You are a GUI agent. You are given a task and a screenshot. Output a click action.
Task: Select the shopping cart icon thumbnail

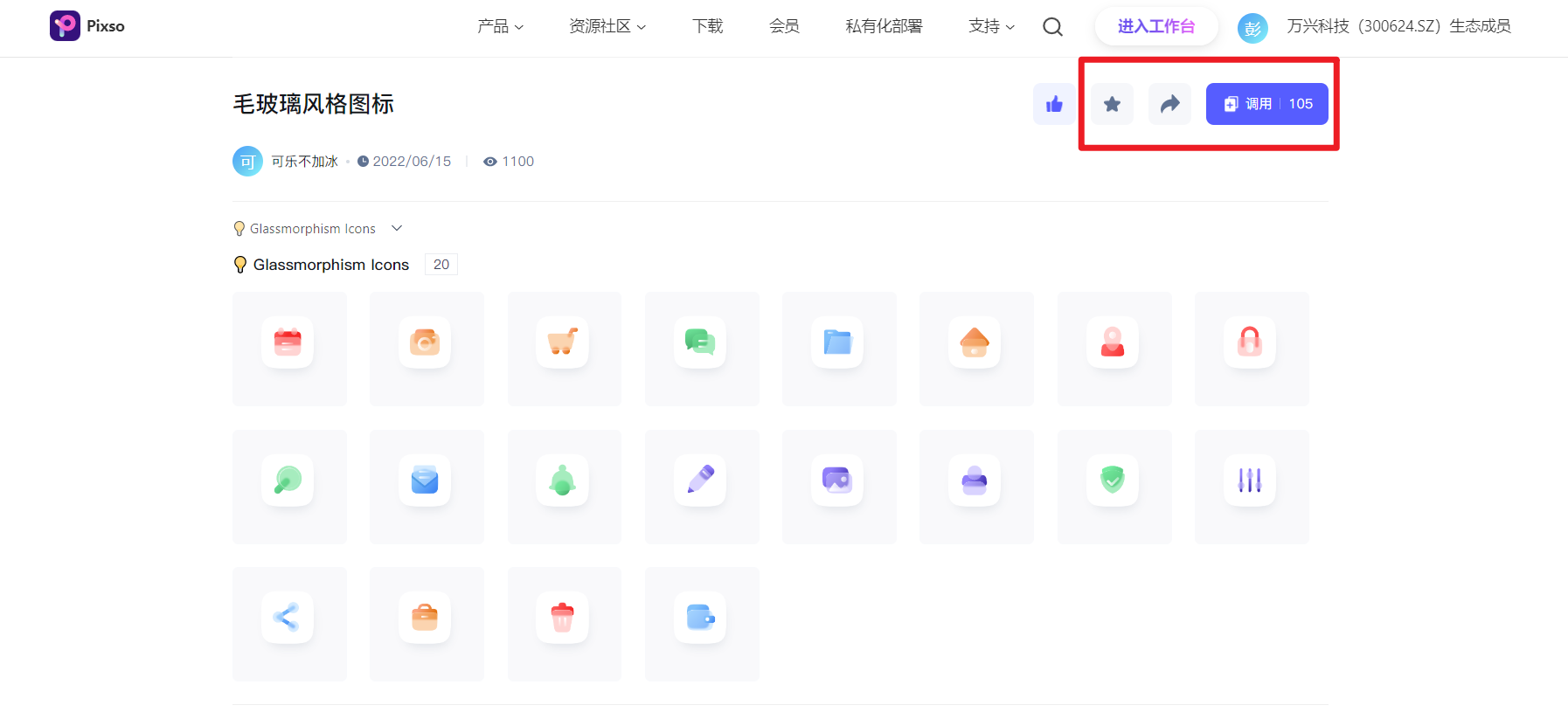565,349
